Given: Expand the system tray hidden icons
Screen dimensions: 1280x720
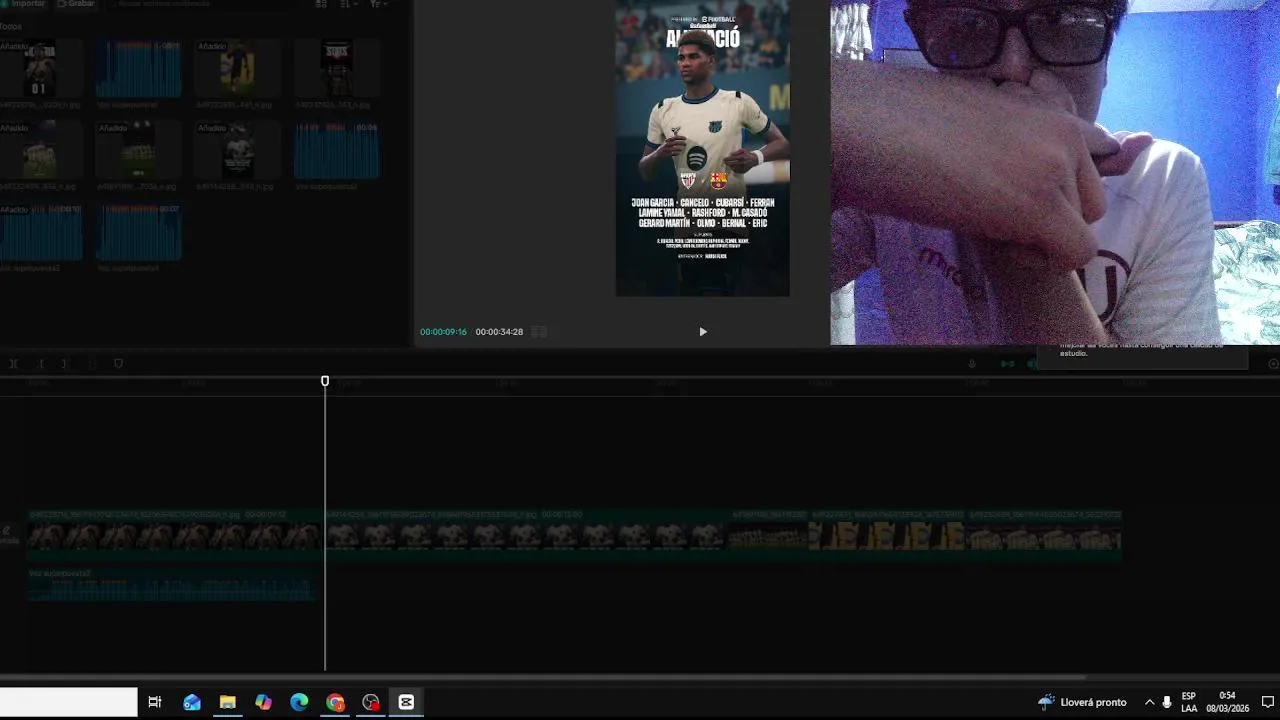Looking at the screenshot, I should point(1149,702).
